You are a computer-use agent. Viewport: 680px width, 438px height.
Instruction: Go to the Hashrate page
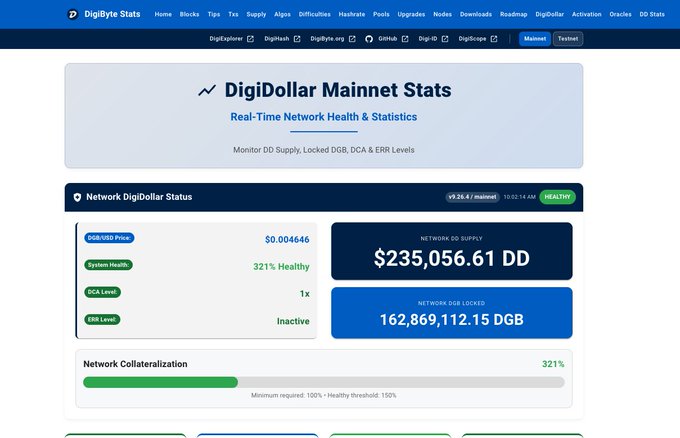352,14
